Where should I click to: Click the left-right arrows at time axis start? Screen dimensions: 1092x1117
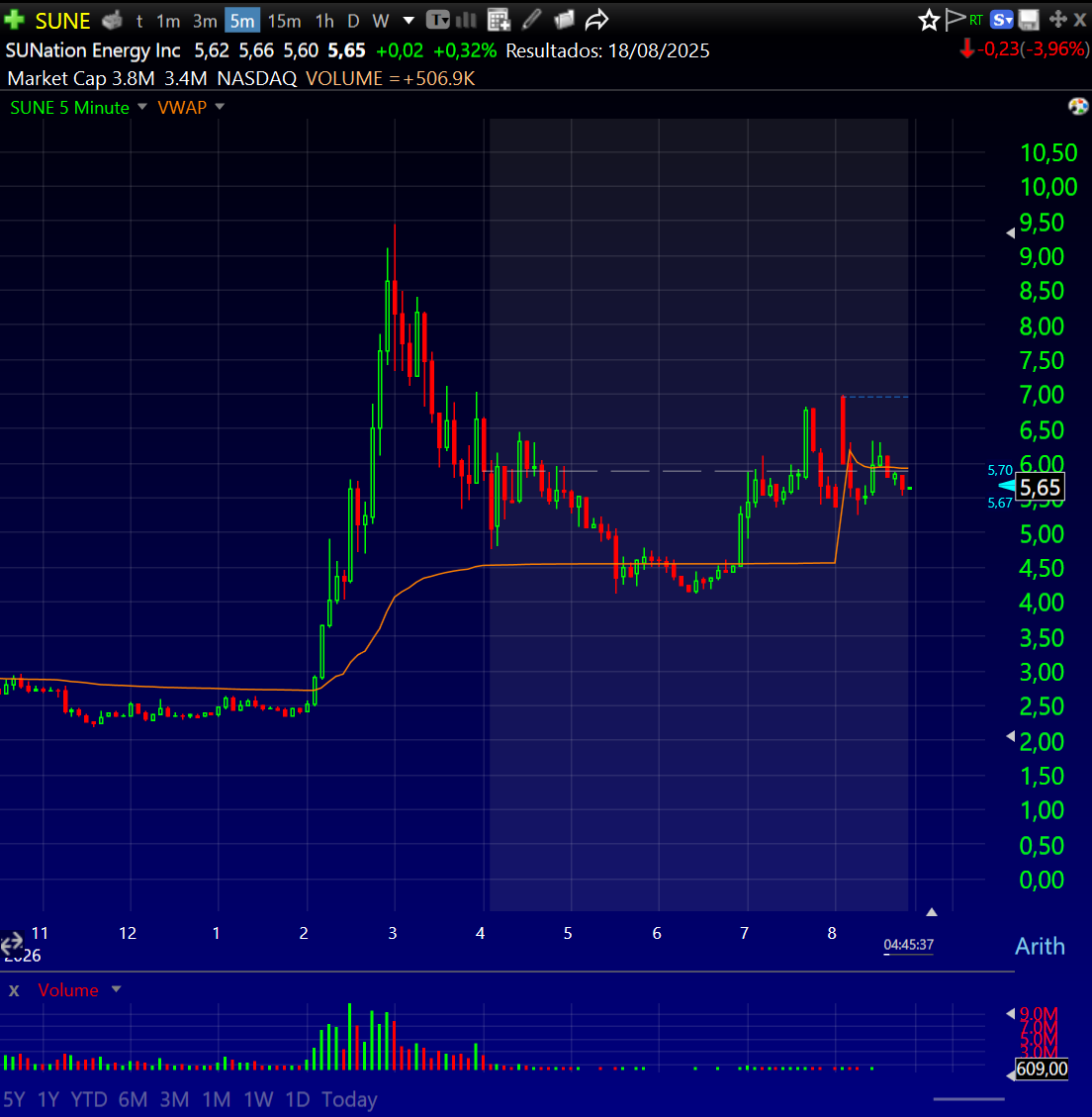[12, 945]
